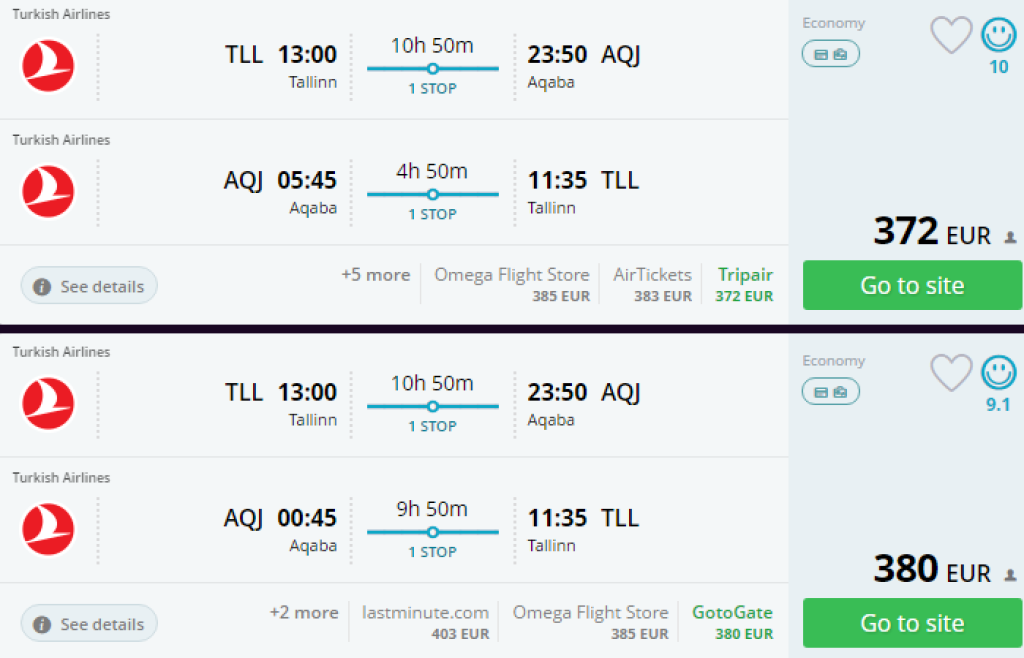The height and width of the screenshot is (658, 1024).
Task: Click the smiley rating icon showing 9.1
Action: [x=998, y=374]
